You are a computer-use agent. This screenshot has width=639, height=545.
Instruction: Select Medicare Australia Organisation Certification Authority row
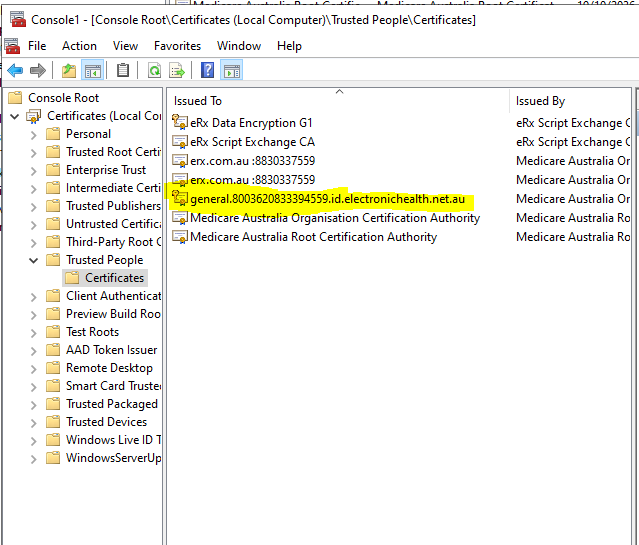[x=335, y=218]
